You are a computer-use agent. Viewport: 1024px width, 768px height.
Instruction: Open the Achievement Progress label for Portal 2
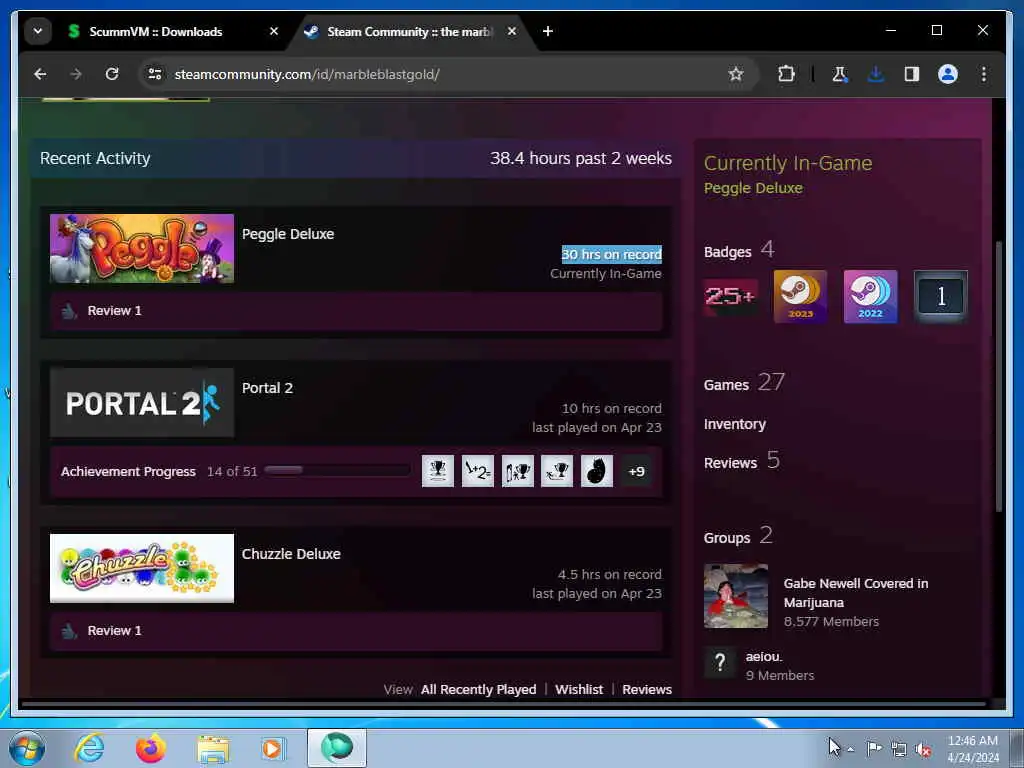[128, 472]
